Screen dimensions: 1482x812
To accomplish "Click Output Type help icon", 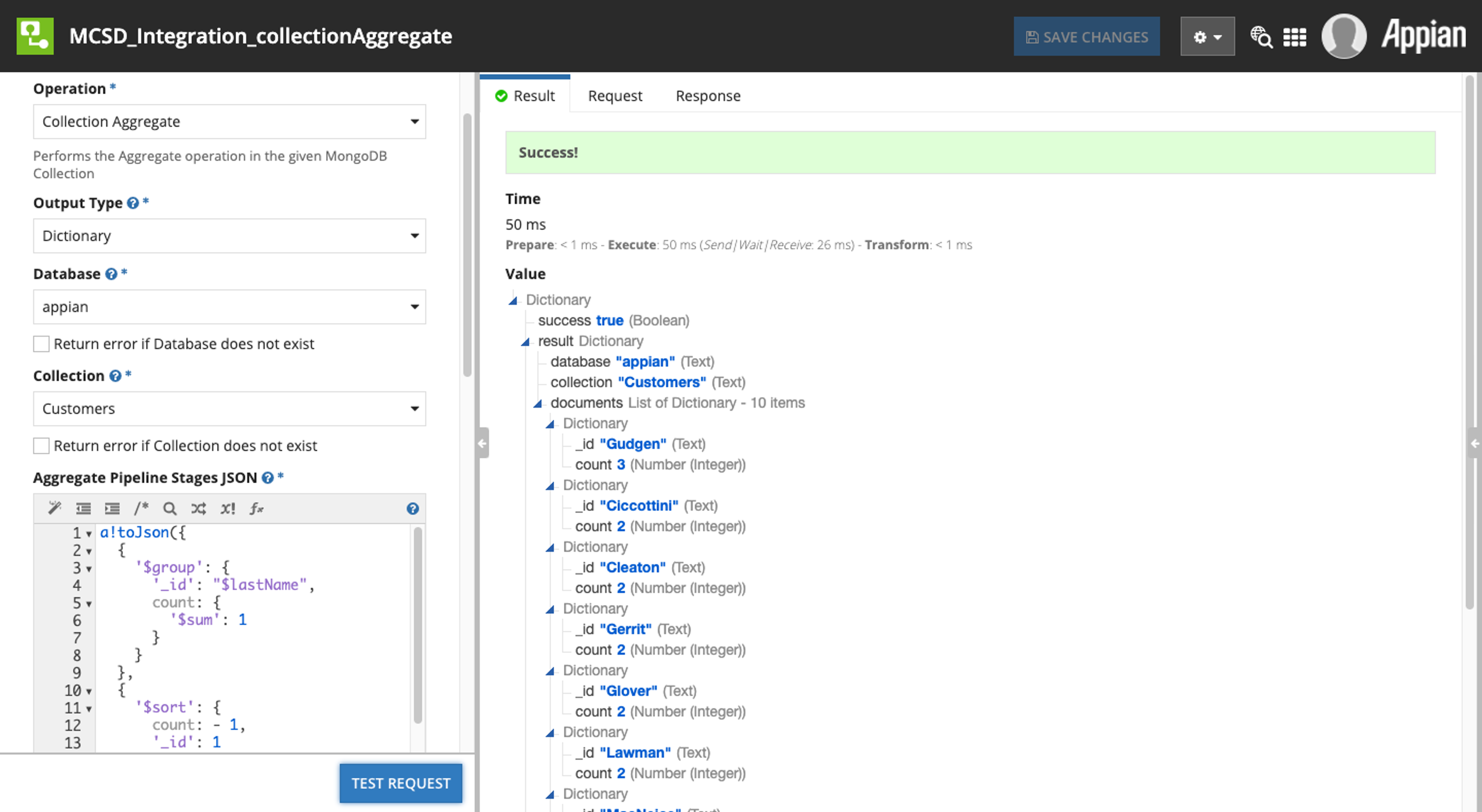I will [x=133, y=203].
